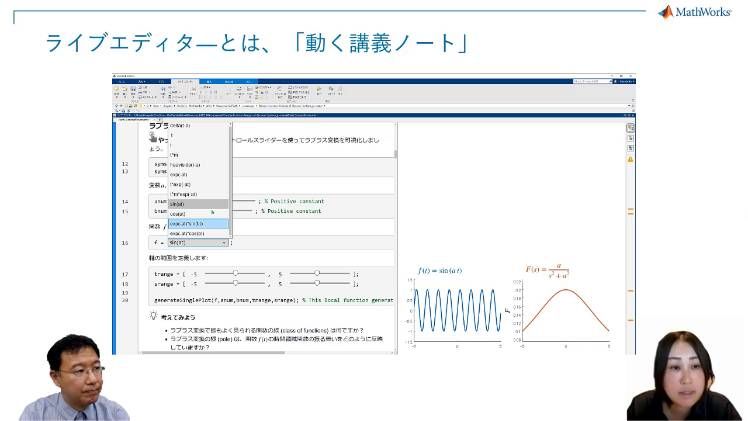Click the srange upper-bound slider on line 18
748x421 pixels.
click(x=317, y=283)
